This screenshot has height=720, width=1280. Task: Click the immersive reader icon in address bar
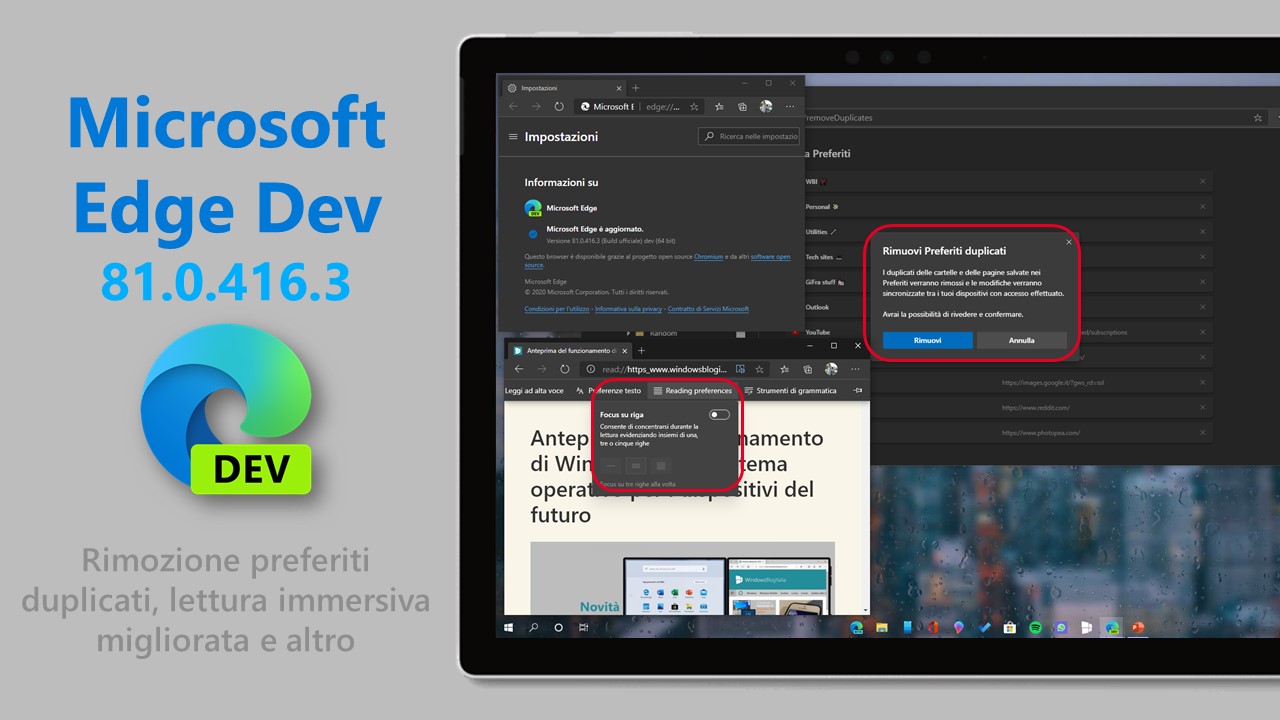click(742, 368)
